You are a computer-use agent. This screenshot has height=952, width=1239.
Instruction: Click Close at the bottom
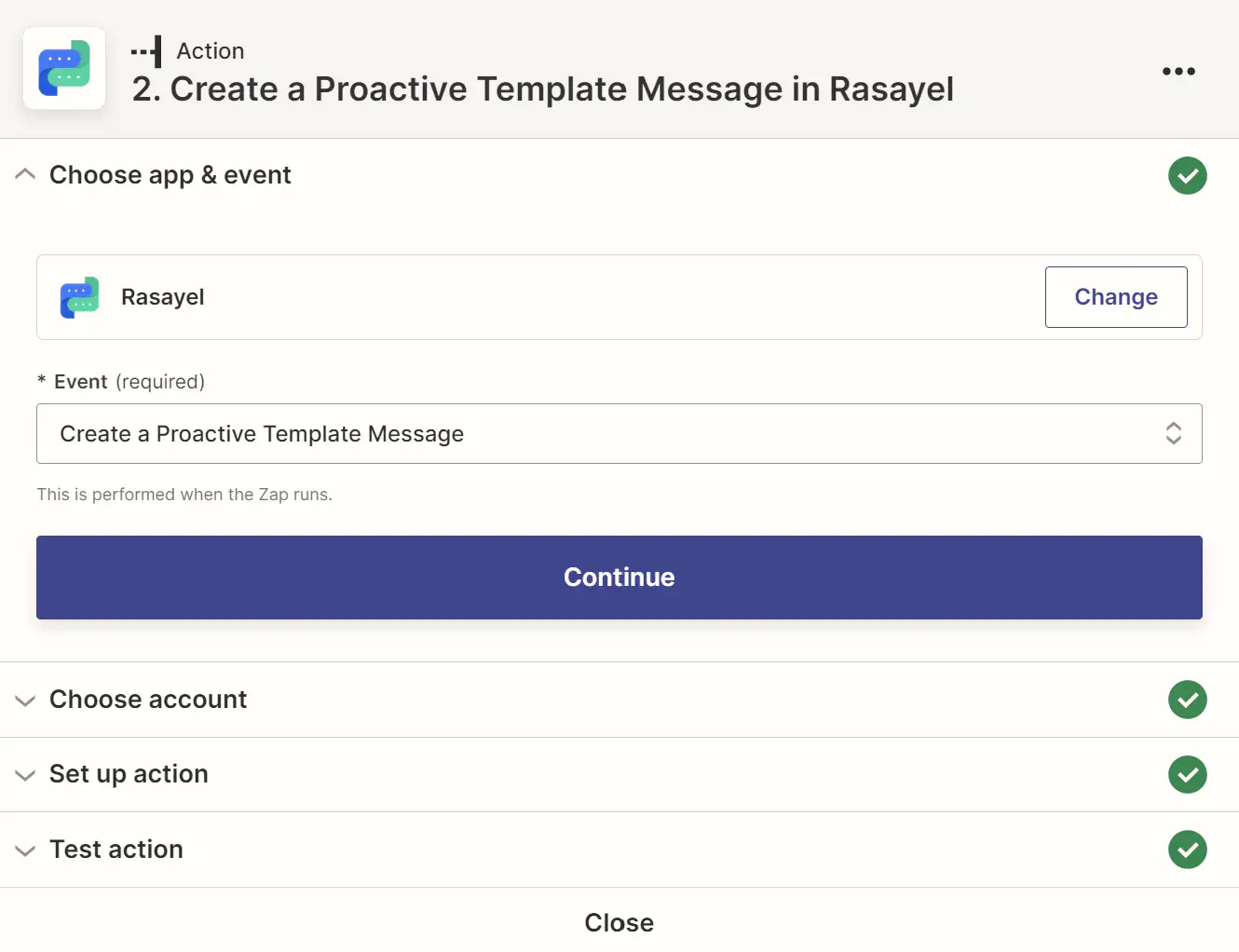(619, 922)
